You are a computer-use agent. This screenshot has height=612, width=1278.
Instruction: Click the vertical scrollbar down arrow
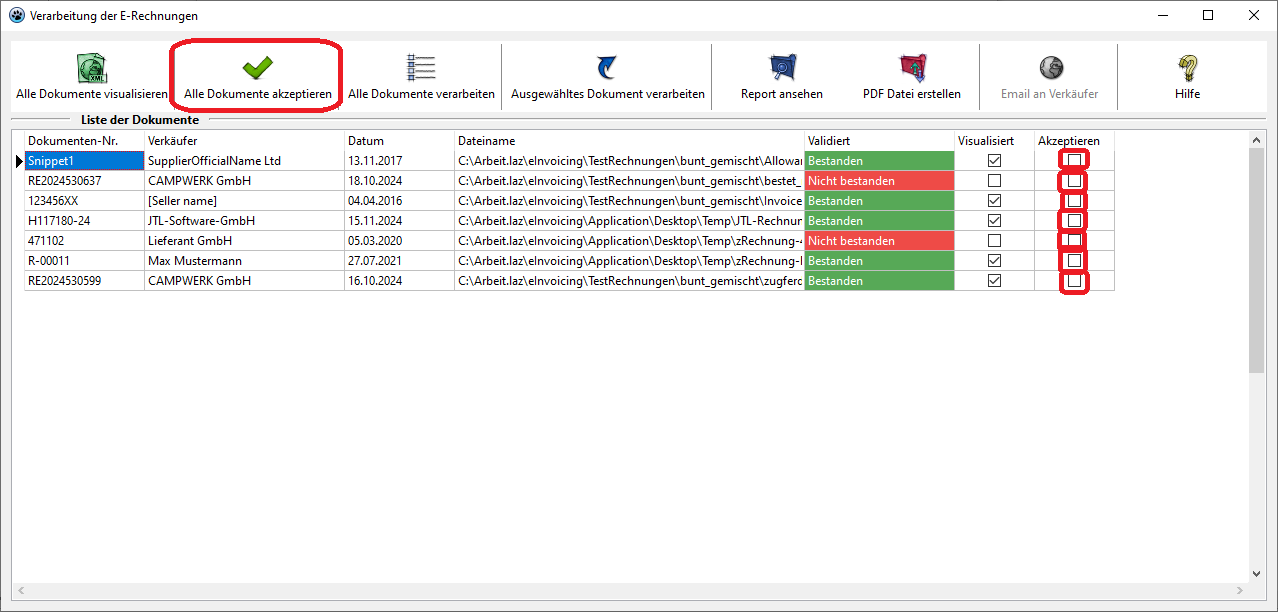[x=1257, y=574]
